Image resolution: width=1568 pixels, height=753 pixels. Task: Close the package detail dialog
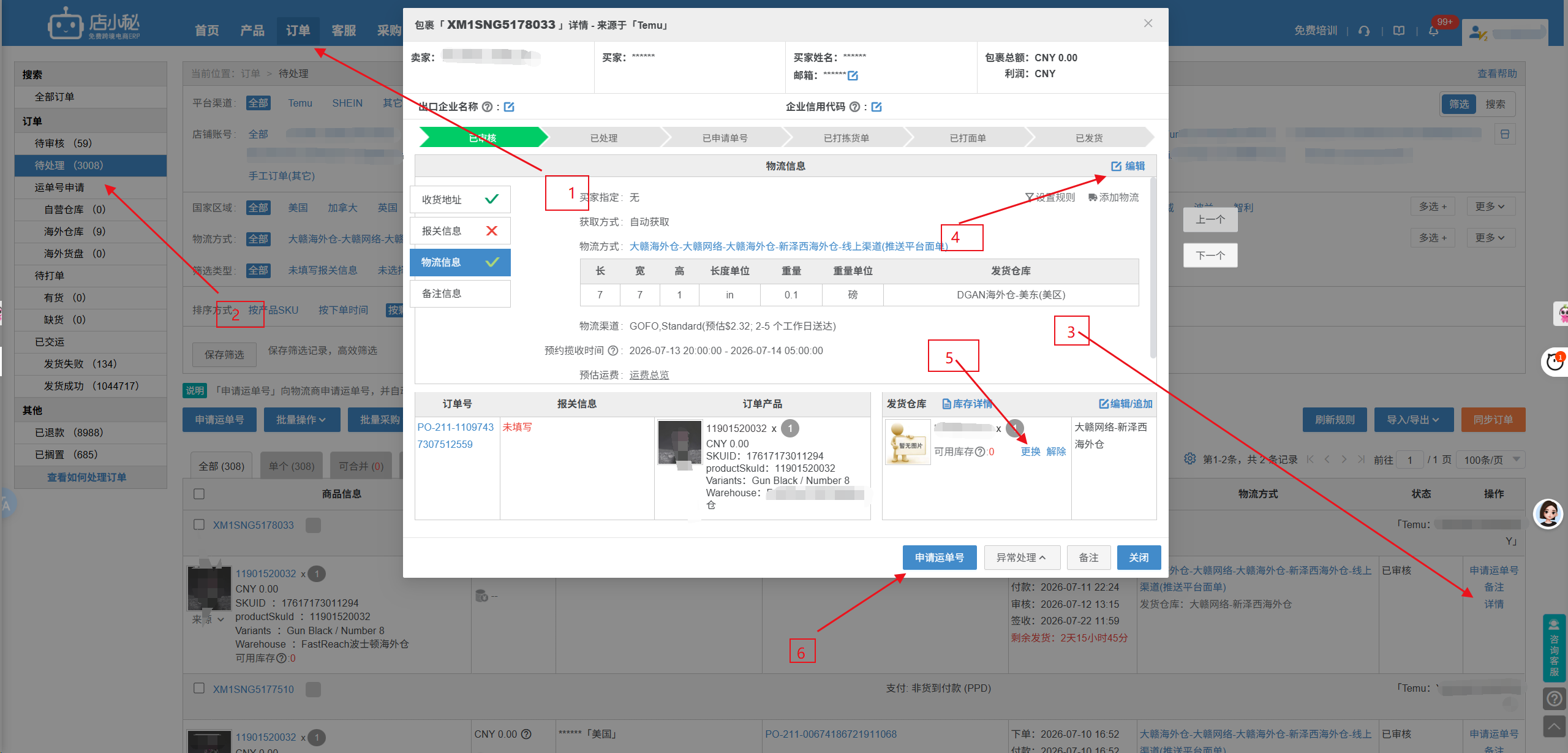[1148, 23]
